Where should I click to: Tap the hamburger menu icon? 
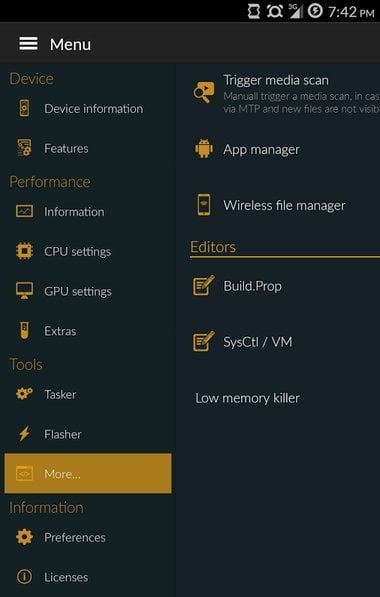click(x=29, y=44)
